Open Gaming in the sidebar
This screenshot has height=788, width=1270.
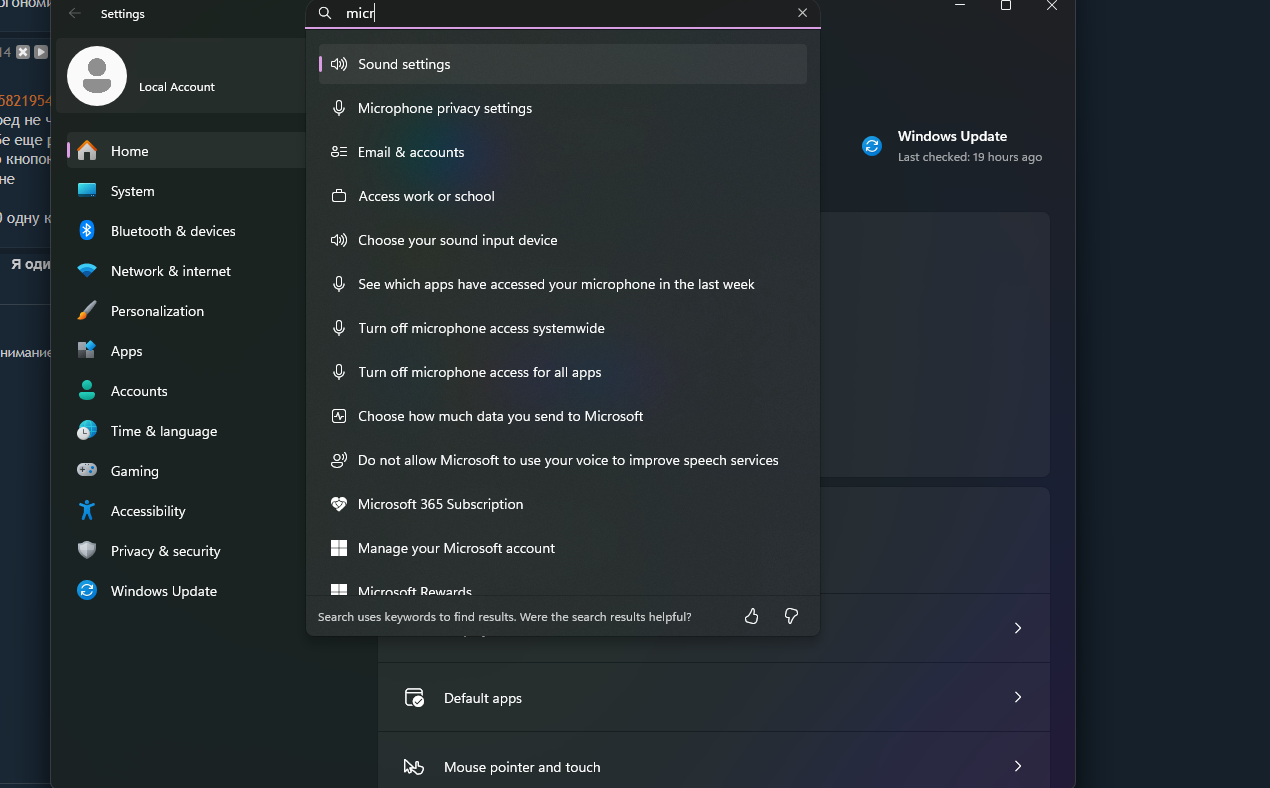click(x=186, y=471)
